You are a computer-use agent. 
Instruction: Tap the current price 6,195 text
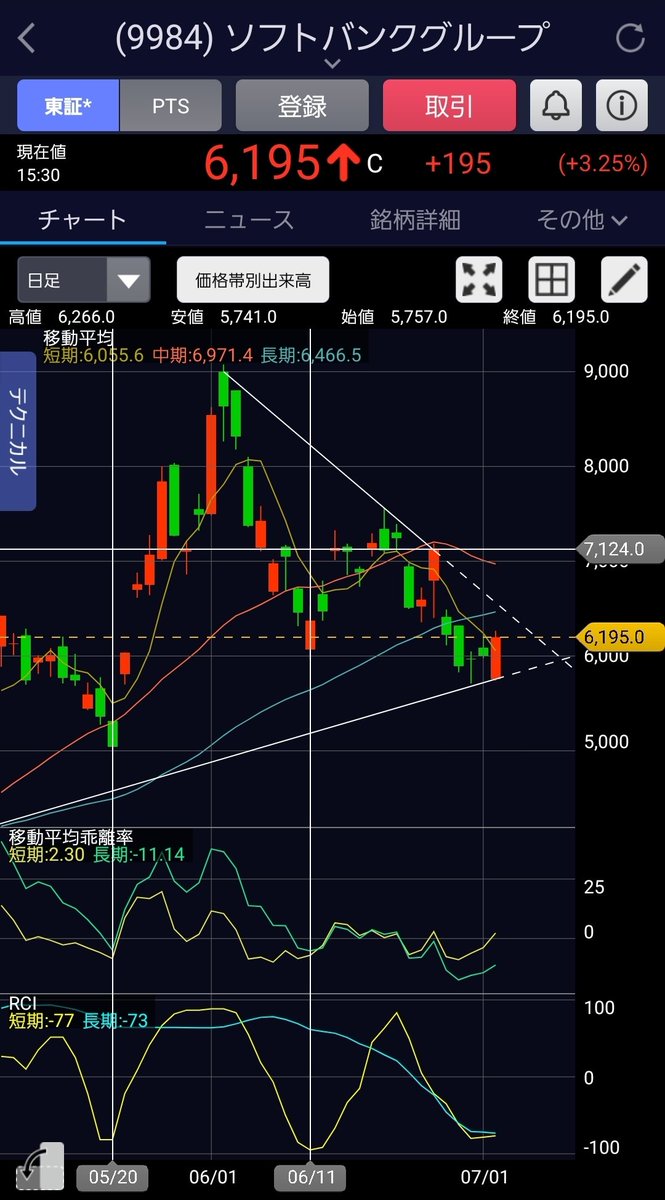263,163
